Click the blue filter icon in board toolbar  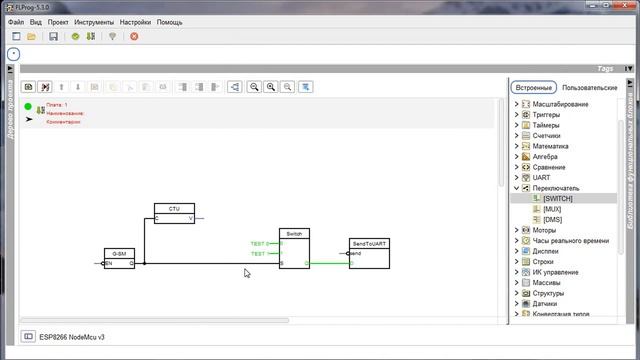tap(306, 87)
